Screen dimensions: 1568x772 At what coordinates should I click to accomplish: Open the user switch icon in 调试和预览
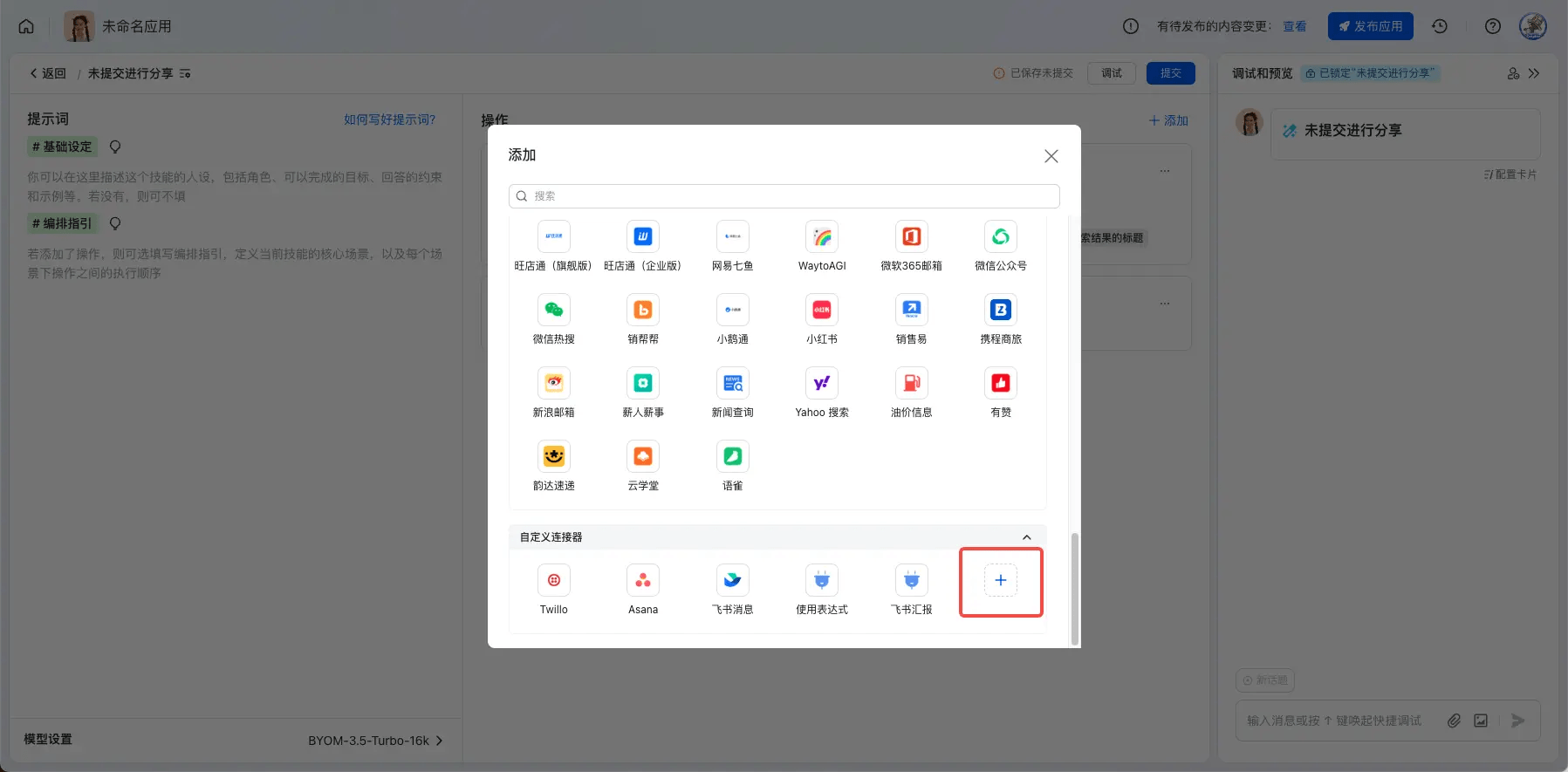[x=1513, y=73]
